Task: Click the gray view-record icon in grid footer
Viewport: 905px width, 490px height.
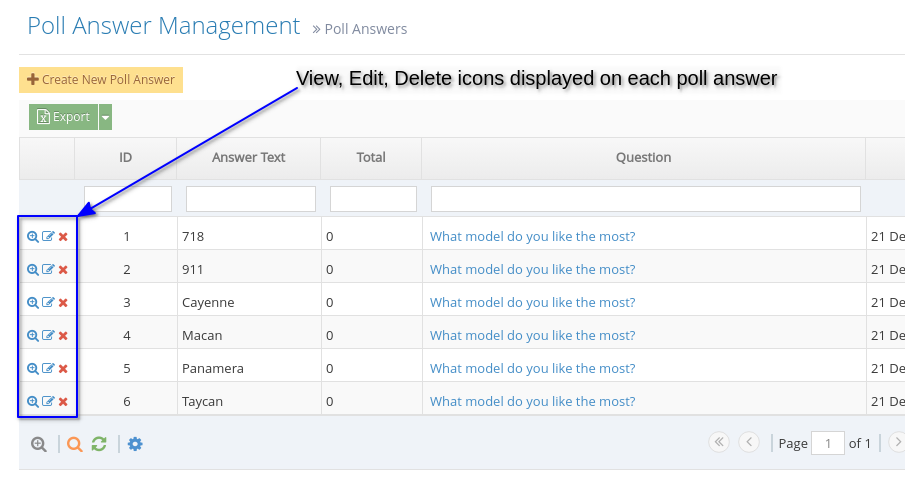Action: tap(39, 444)
